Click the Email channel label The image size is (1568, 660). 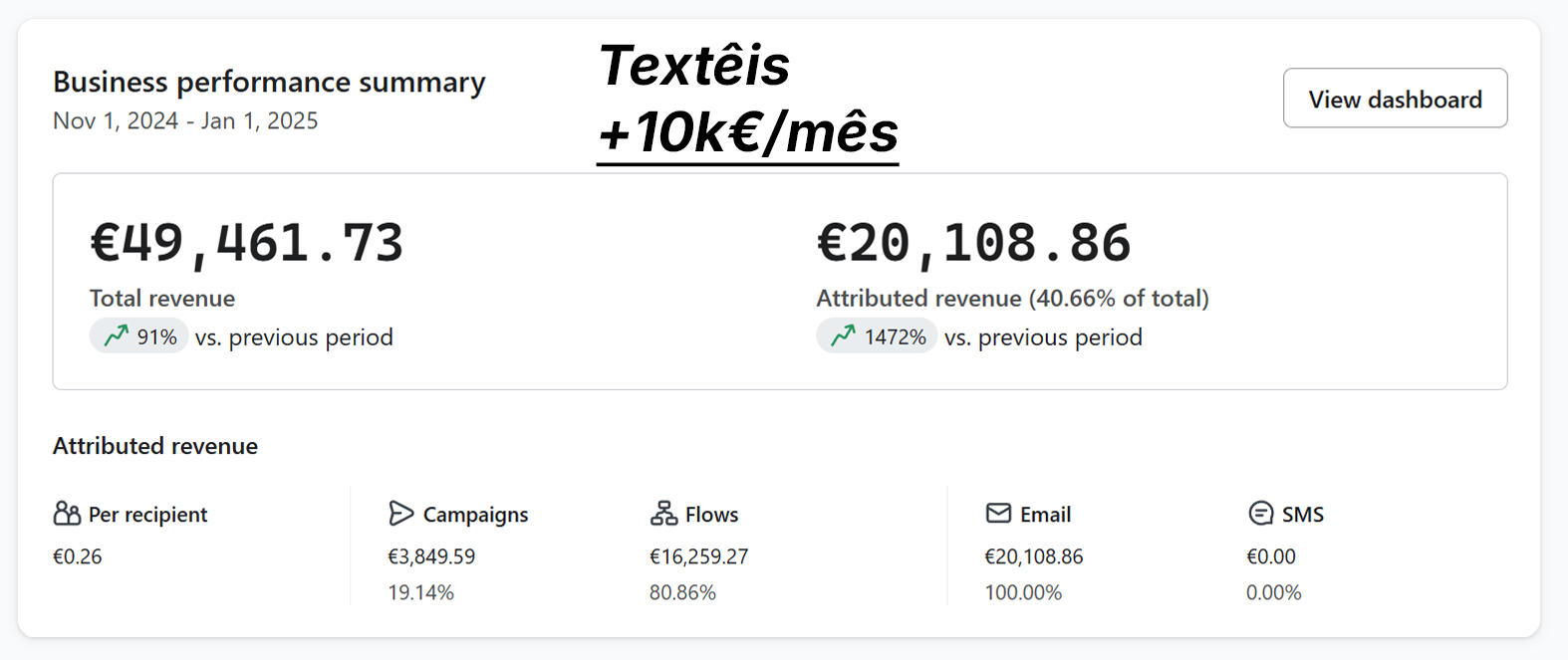click(x=1045, y=515)
